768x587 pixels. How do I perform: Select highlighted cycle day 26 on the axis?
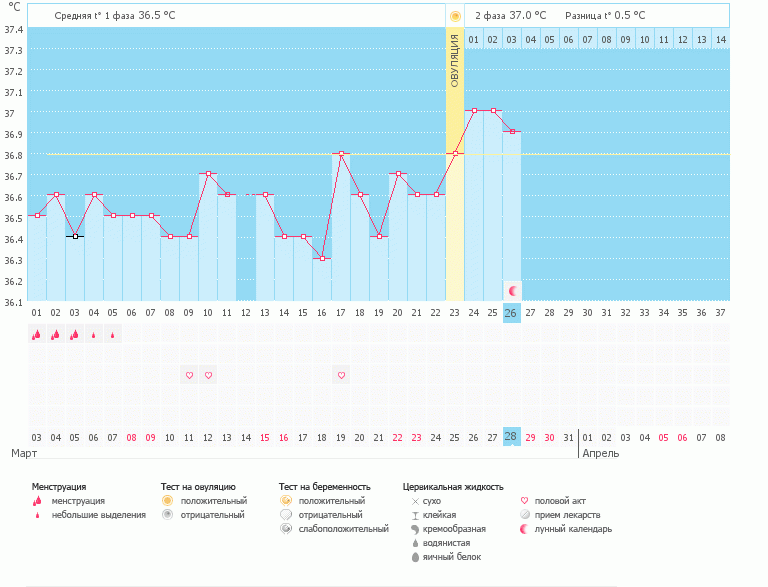[x=511, y=313]
